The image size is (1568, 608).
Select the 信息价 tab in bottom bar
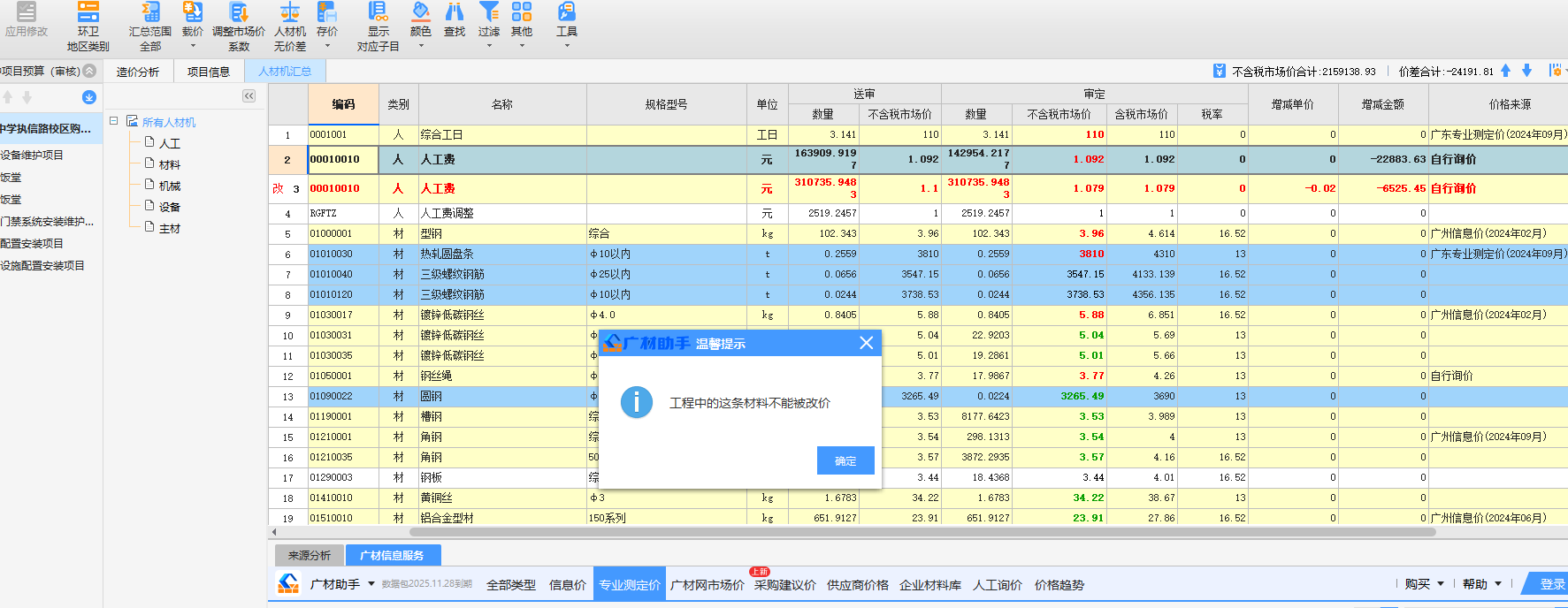click(567, 584)
